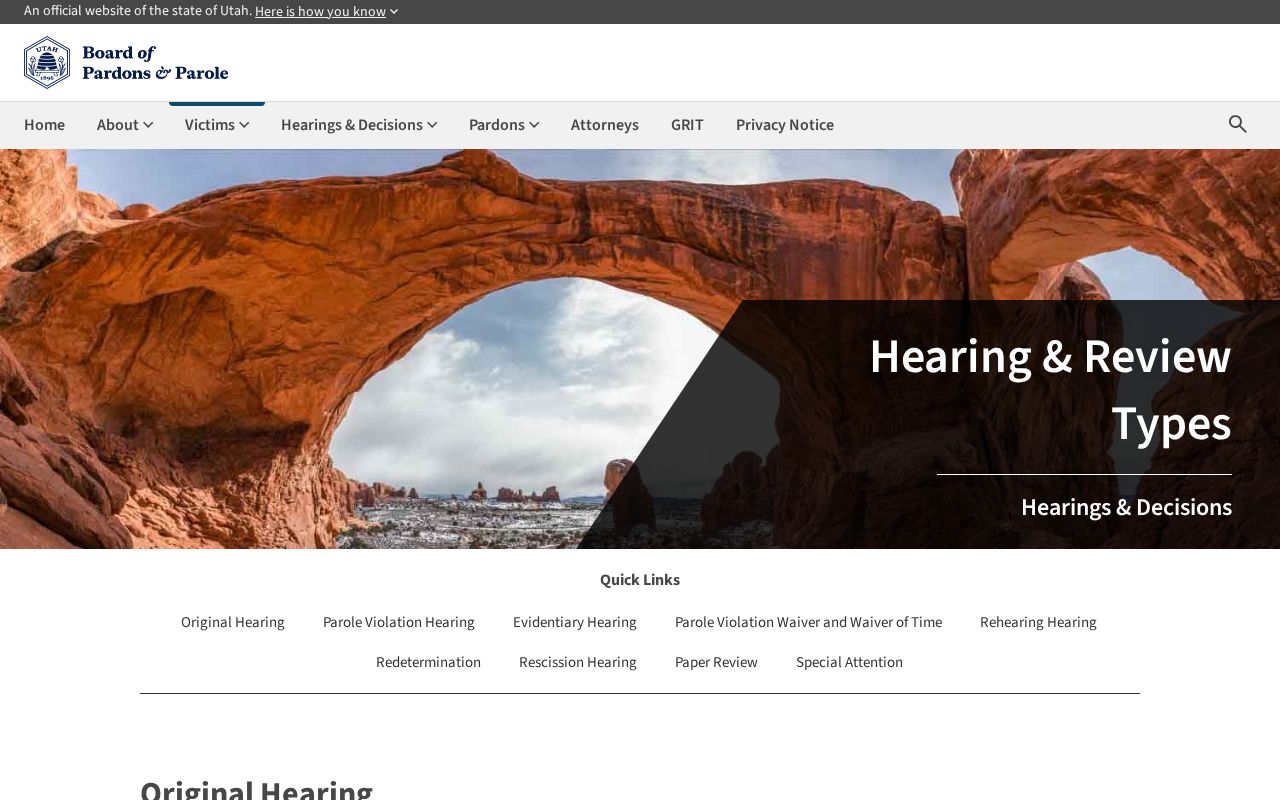
Task: Open the Hearings & Decisions menu label
Action: (x=352, y=125)
